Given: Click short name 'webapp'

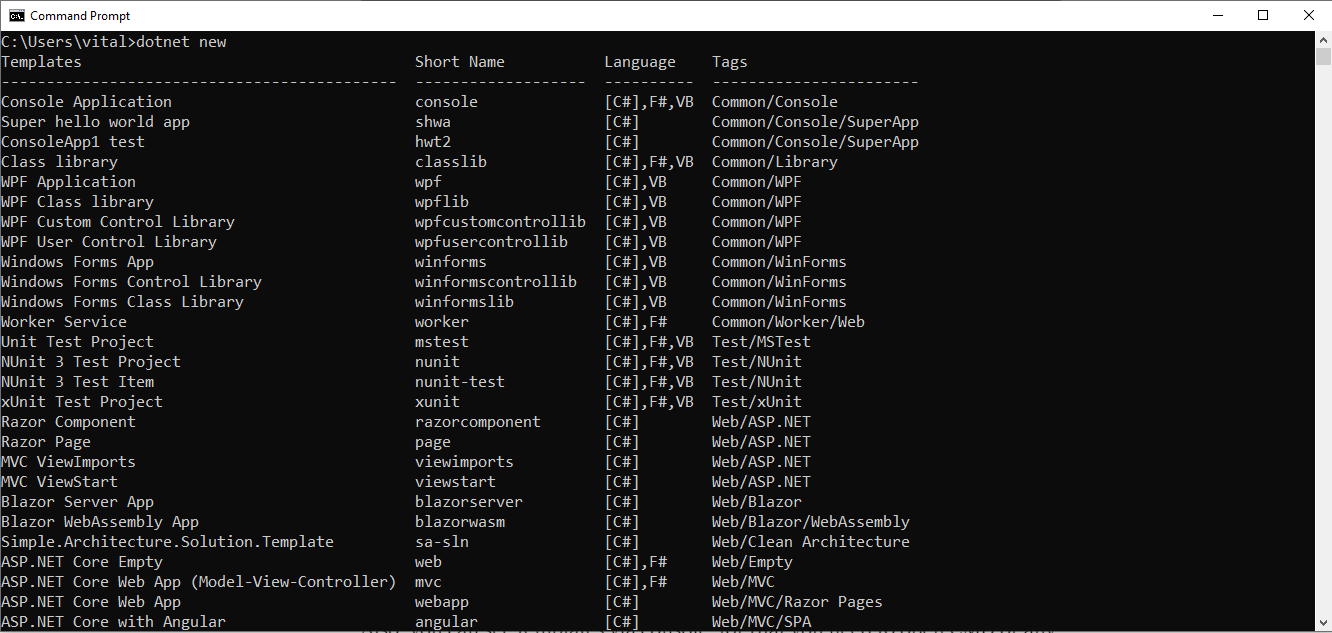Looking at the screenshot, I should coord(442,602).
